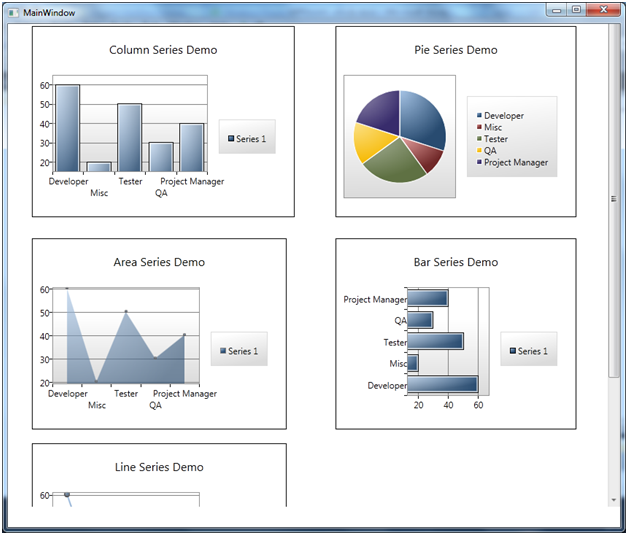Click the Column Series Demo title

click(163, 50)
